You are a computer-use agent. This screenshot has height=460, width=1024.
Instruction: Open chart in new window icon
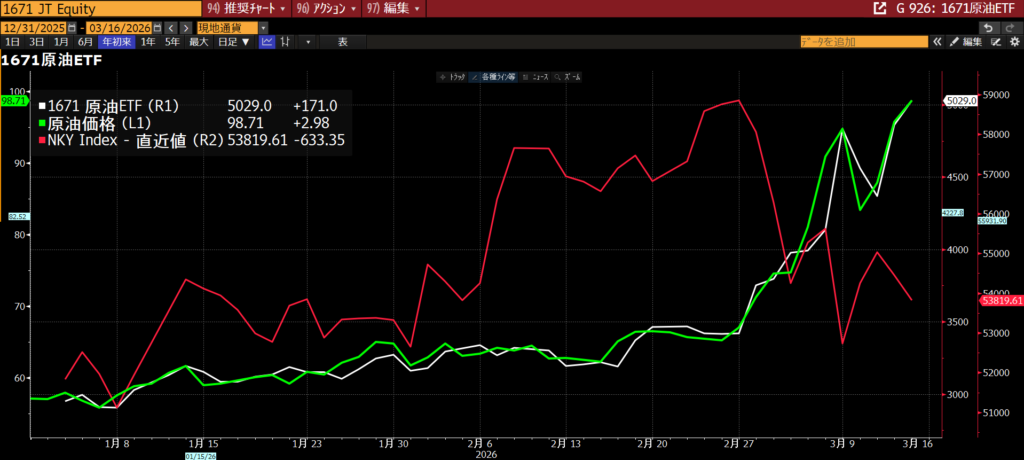[x=879, y=8]
